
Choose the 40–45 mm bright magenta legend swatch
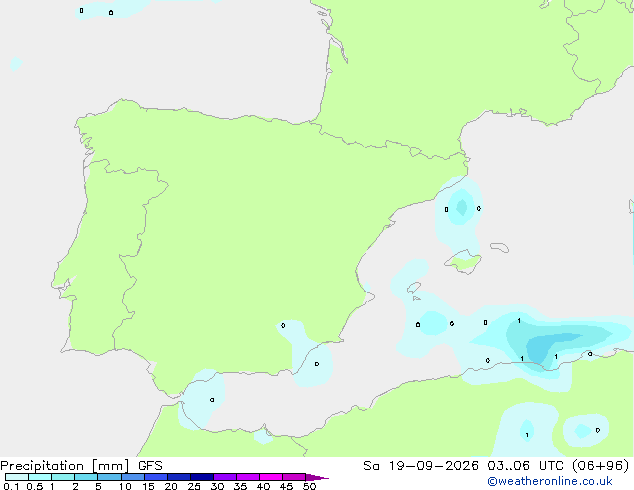271,477
